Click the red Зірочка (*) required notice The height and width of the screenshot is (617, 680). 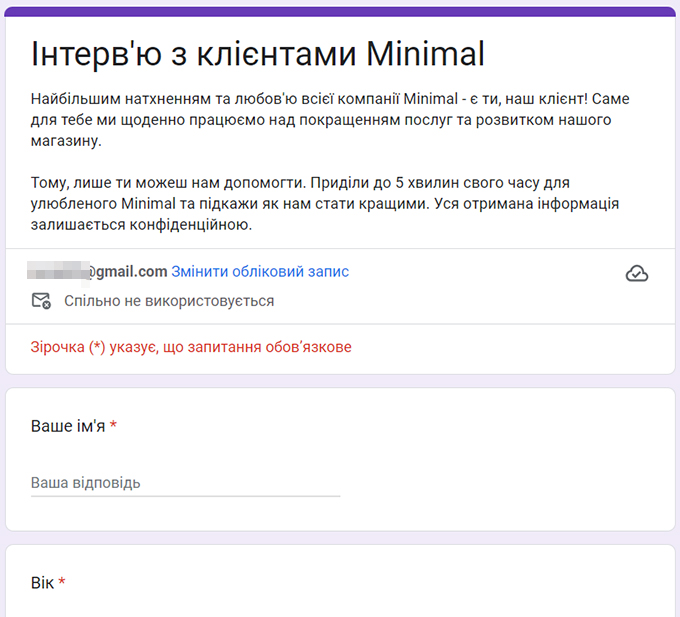point(191,347)
